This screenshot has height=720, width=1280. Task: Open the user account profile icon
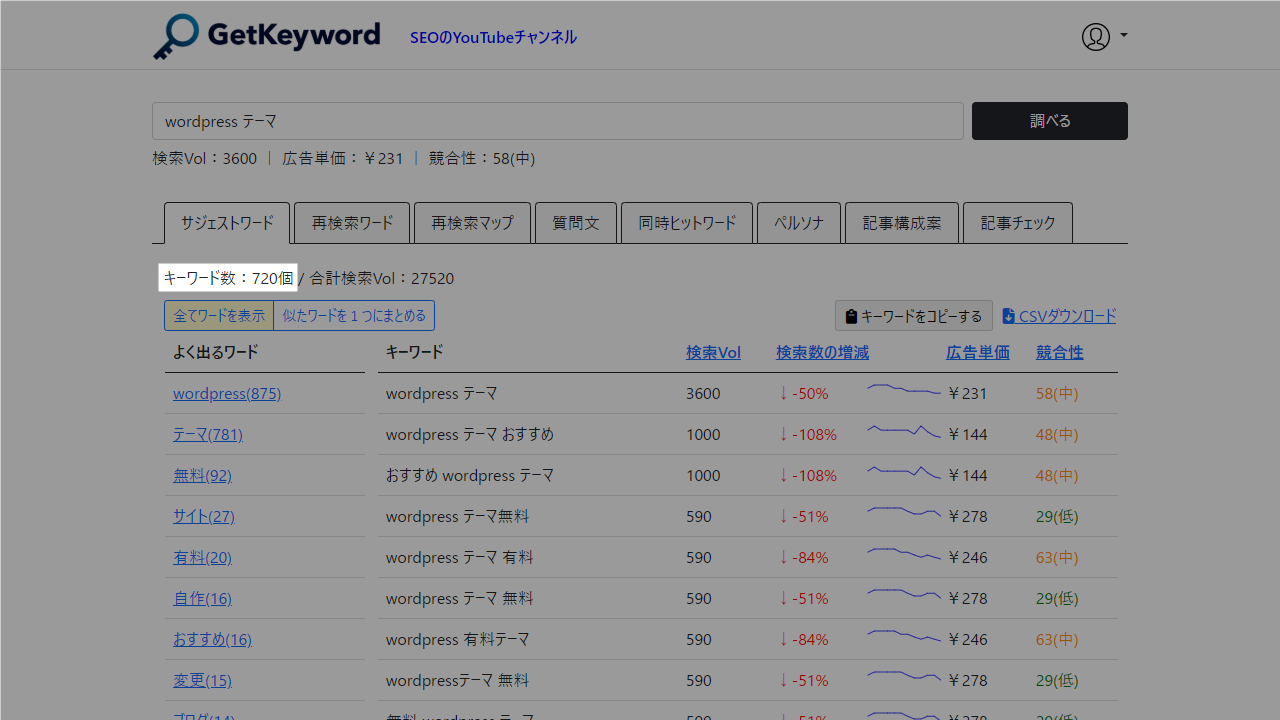(1094, 36)
